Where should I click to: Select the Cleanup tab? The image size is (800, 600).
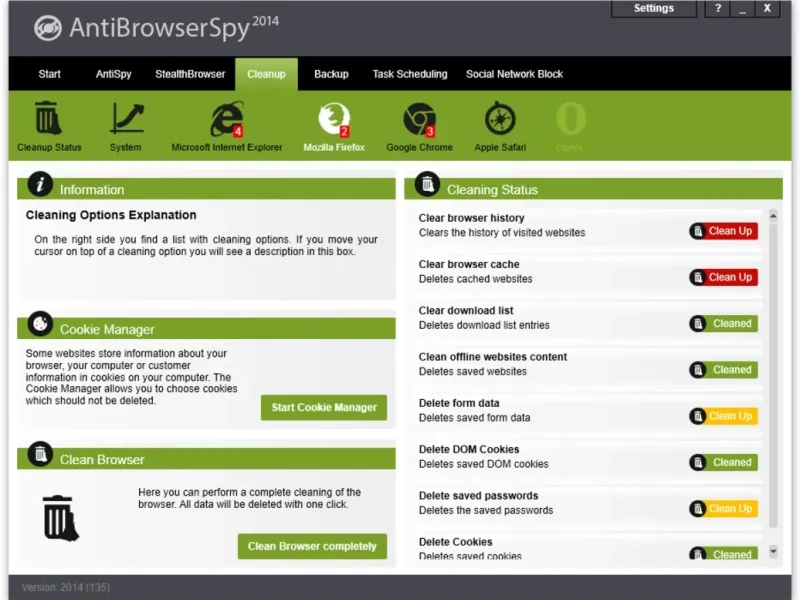point(266,74)
